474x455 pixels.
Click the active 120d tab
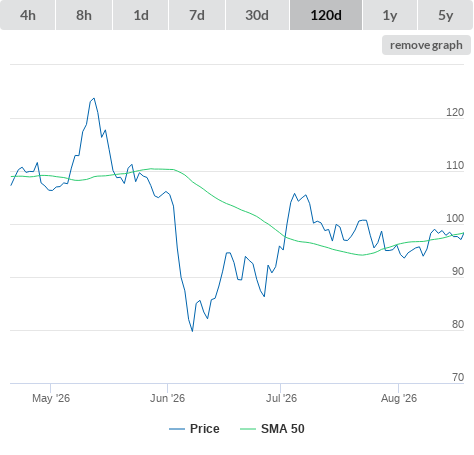326,15
